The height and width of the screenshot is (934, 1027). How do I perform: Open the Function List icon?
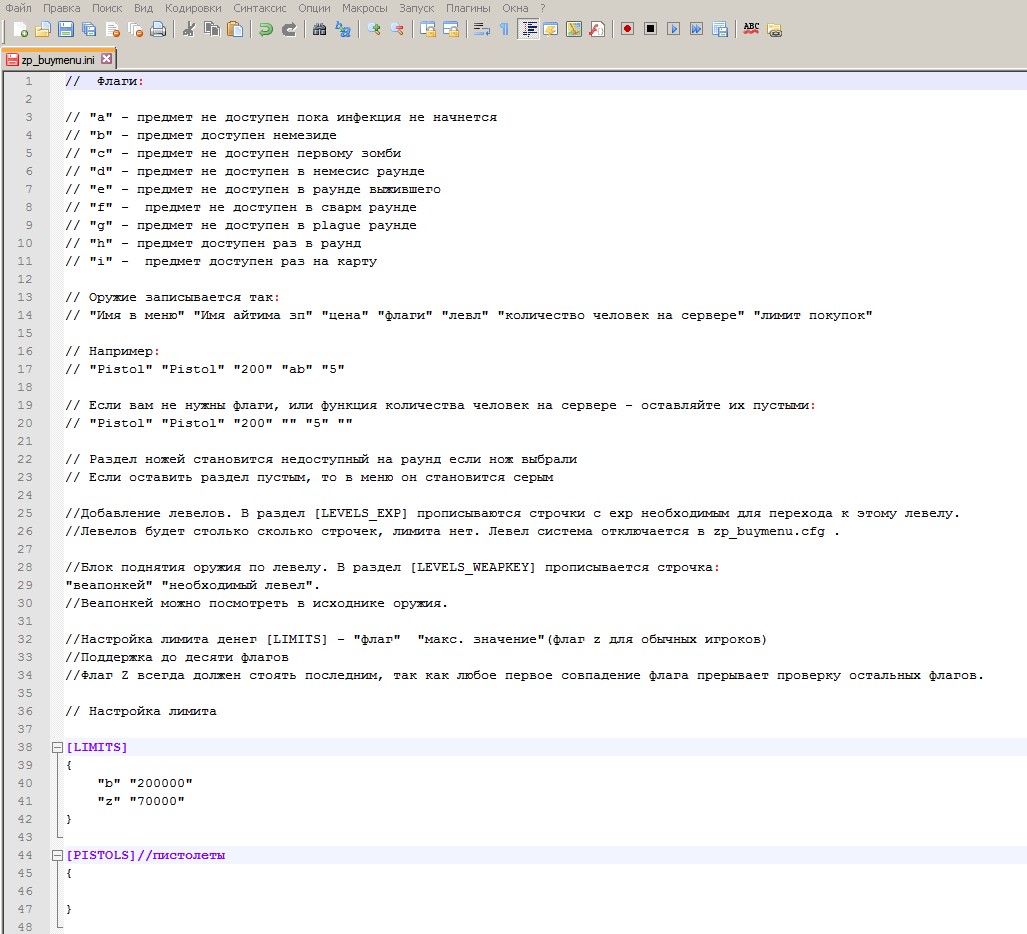pos(597,29)
